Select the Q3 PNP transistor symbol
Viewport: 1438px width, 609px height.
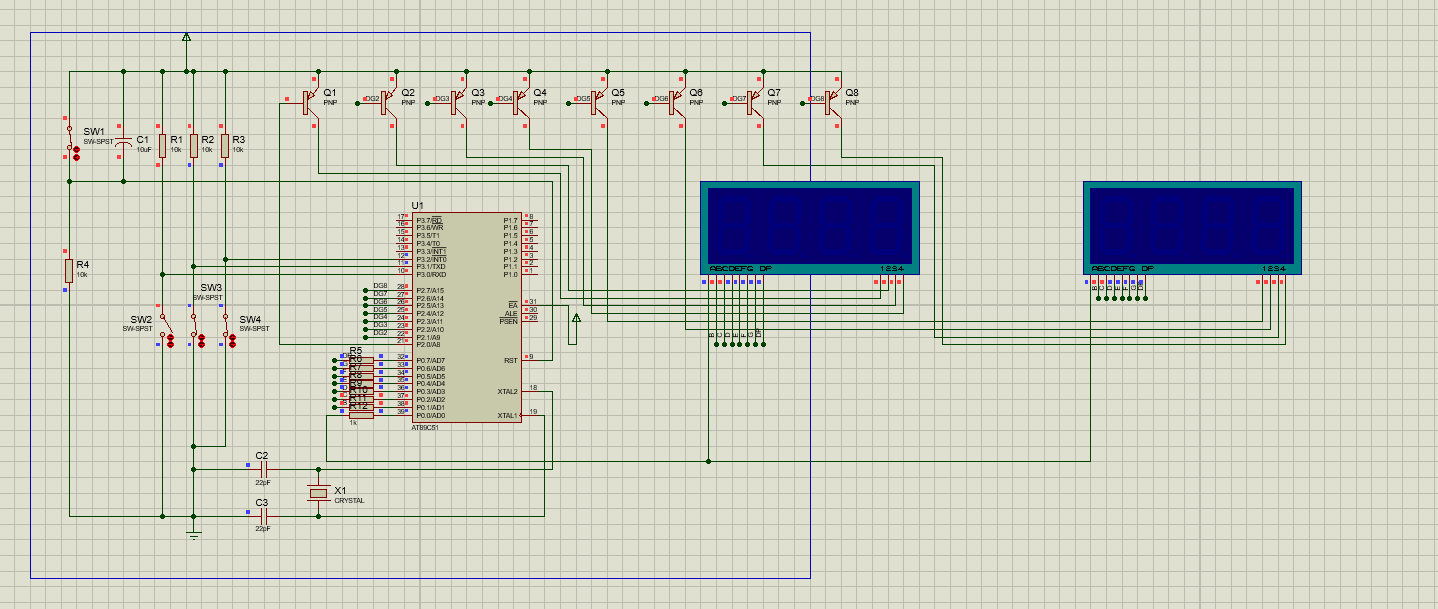coord(459,101)
